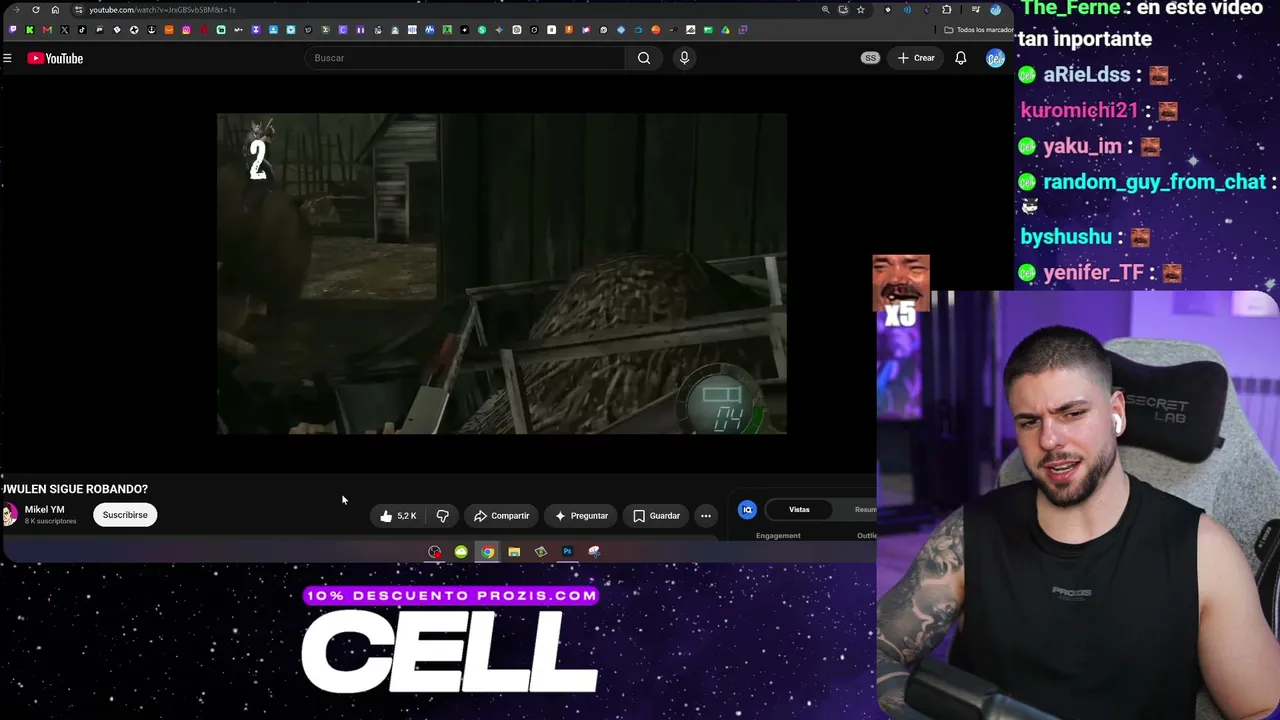The image size is (1280, 720).
Task: Subscribe with the Suscribirse button
Action: [x=125, y=515]
